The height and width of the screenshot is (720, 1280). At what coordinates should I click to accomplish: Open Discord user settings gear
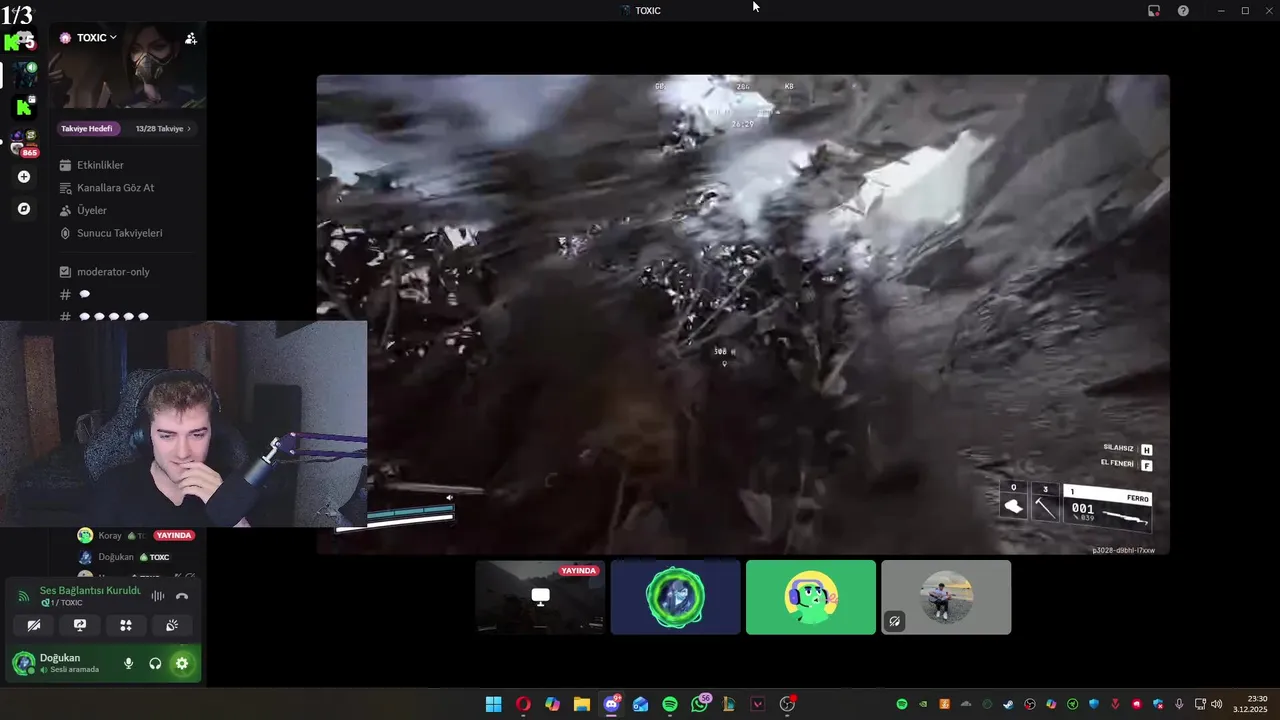[x=182, y=663]
